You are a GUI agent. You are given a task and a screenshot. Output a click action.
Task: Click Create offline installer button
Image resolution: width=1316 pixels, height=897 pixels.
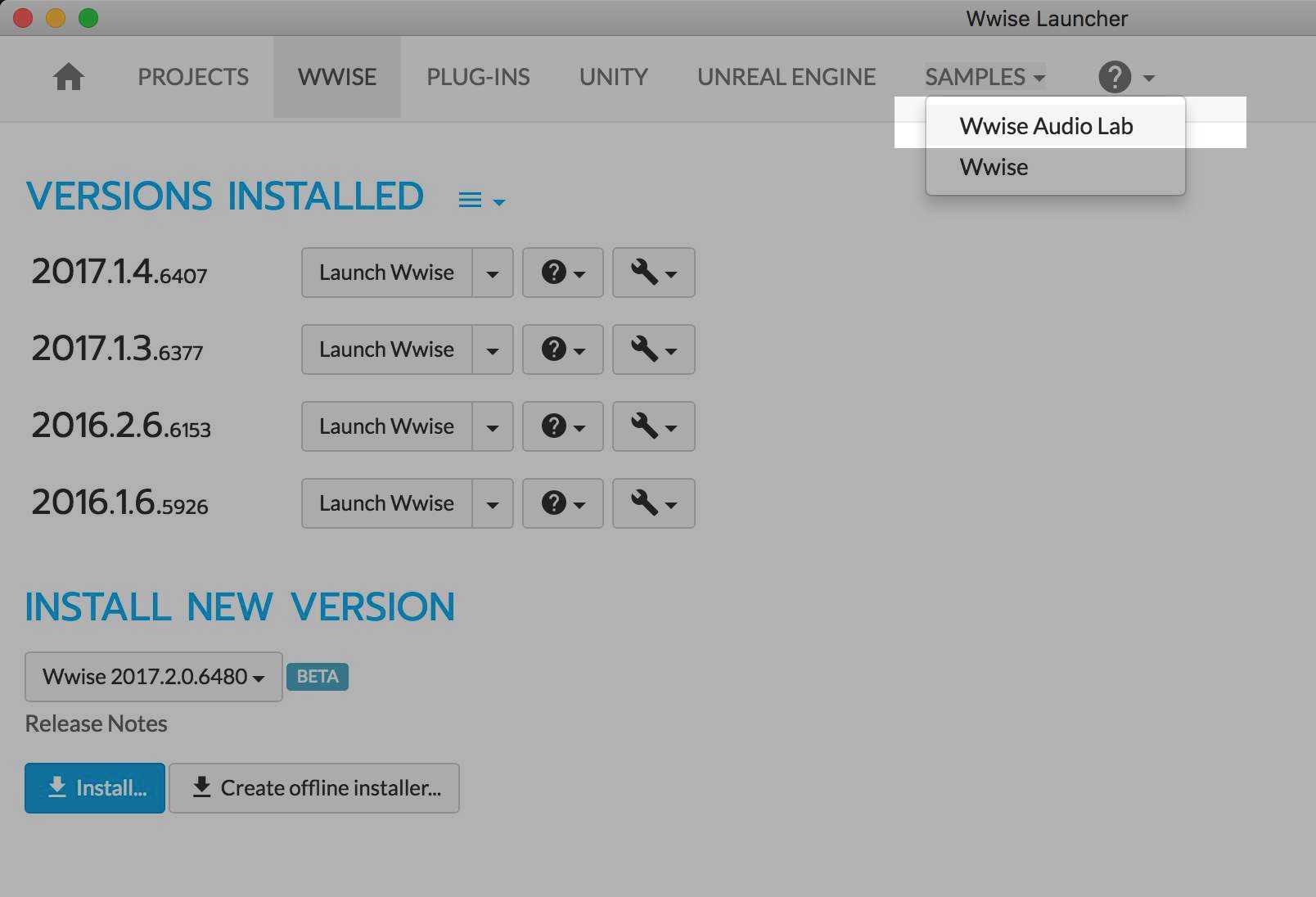[314, 788]
